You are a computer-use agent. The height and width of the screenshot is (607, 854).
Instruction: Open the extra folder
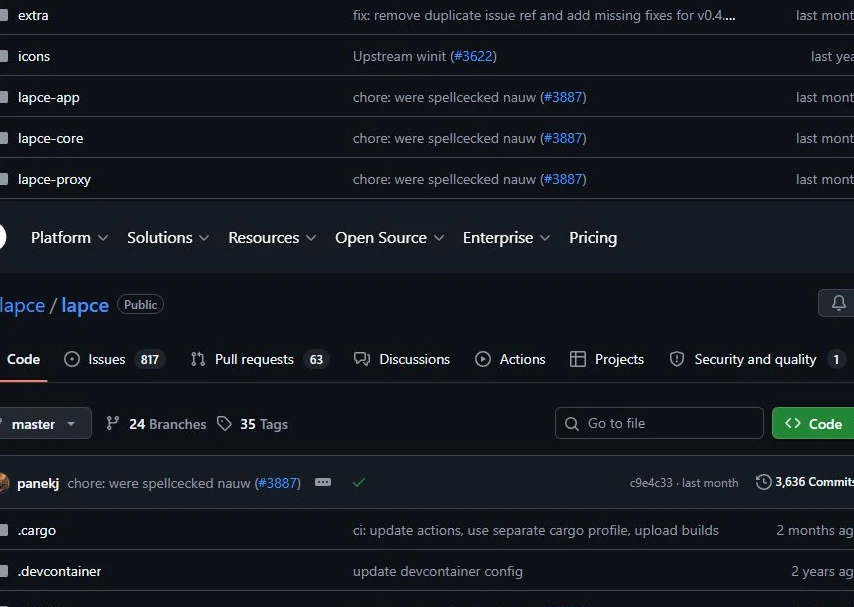[33, 15]
